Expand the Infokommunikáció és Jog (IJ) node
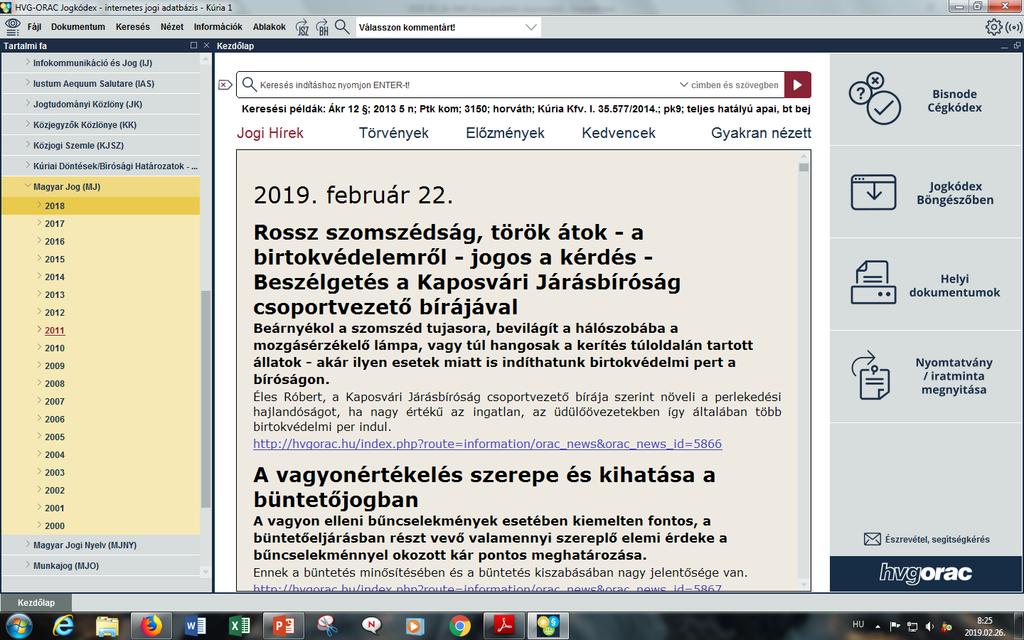Image resolution: width=1024 pixels, height=640 pixels. coord(27,63)
